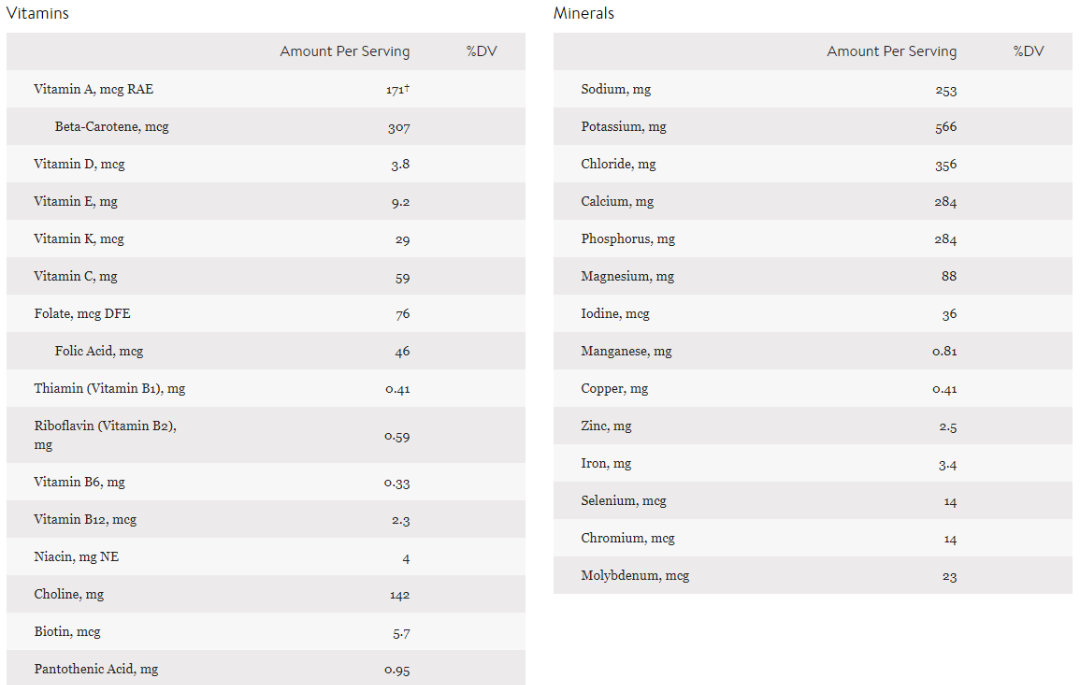Click the Vitamin B12 value 2.3
Screen dimensions: 1080x685
click(399, 520)
